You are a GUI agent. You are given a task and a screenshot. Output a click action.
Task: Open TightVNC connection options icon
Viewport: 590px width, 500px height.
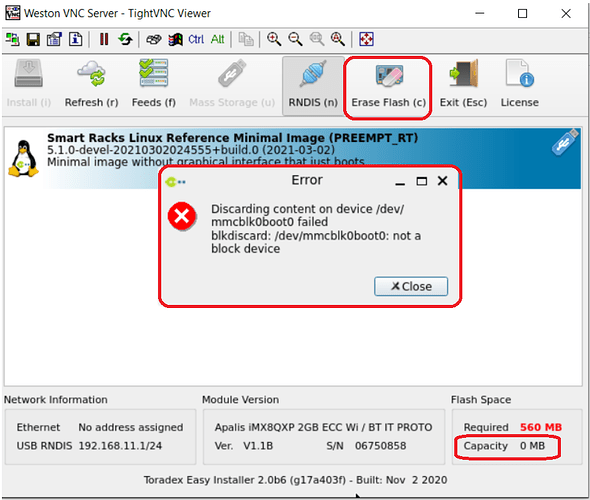coord(54,39)
